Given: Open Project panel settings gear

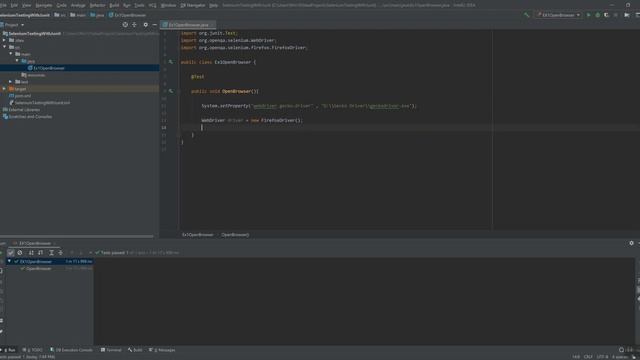Looking at the screenshot, I should tap(145, 25).
